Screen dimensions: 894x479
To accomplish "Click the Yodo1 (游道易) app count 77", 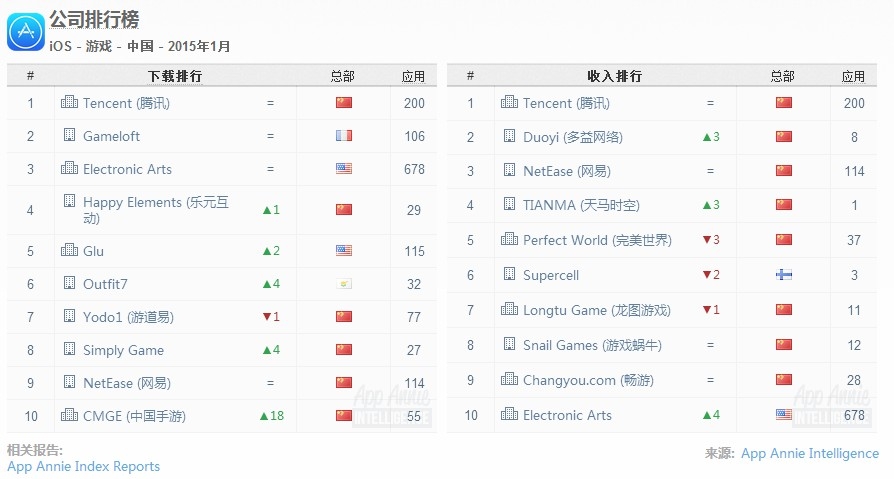I will coord(414,317).
